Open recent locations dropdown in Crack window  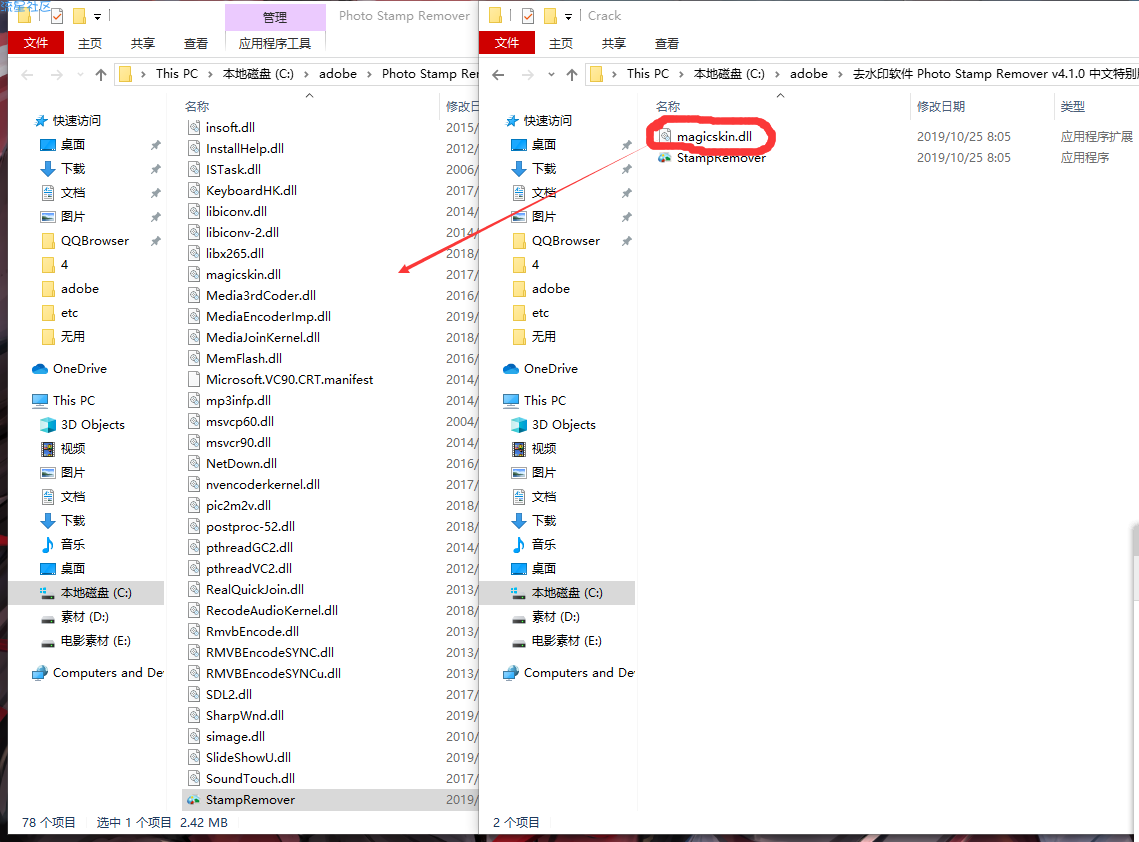551,74
